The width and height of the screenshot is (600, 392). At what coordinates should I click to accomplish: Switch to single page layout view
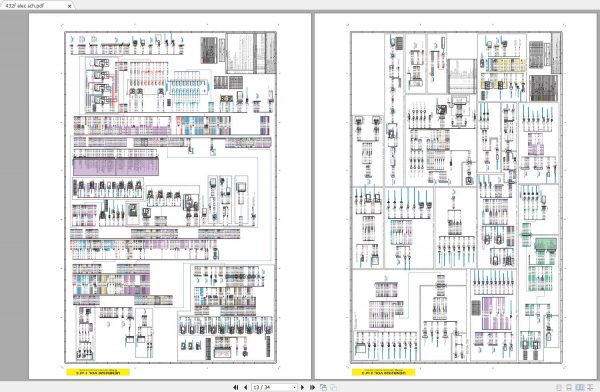pyautogui.click(x=559, y=387)
